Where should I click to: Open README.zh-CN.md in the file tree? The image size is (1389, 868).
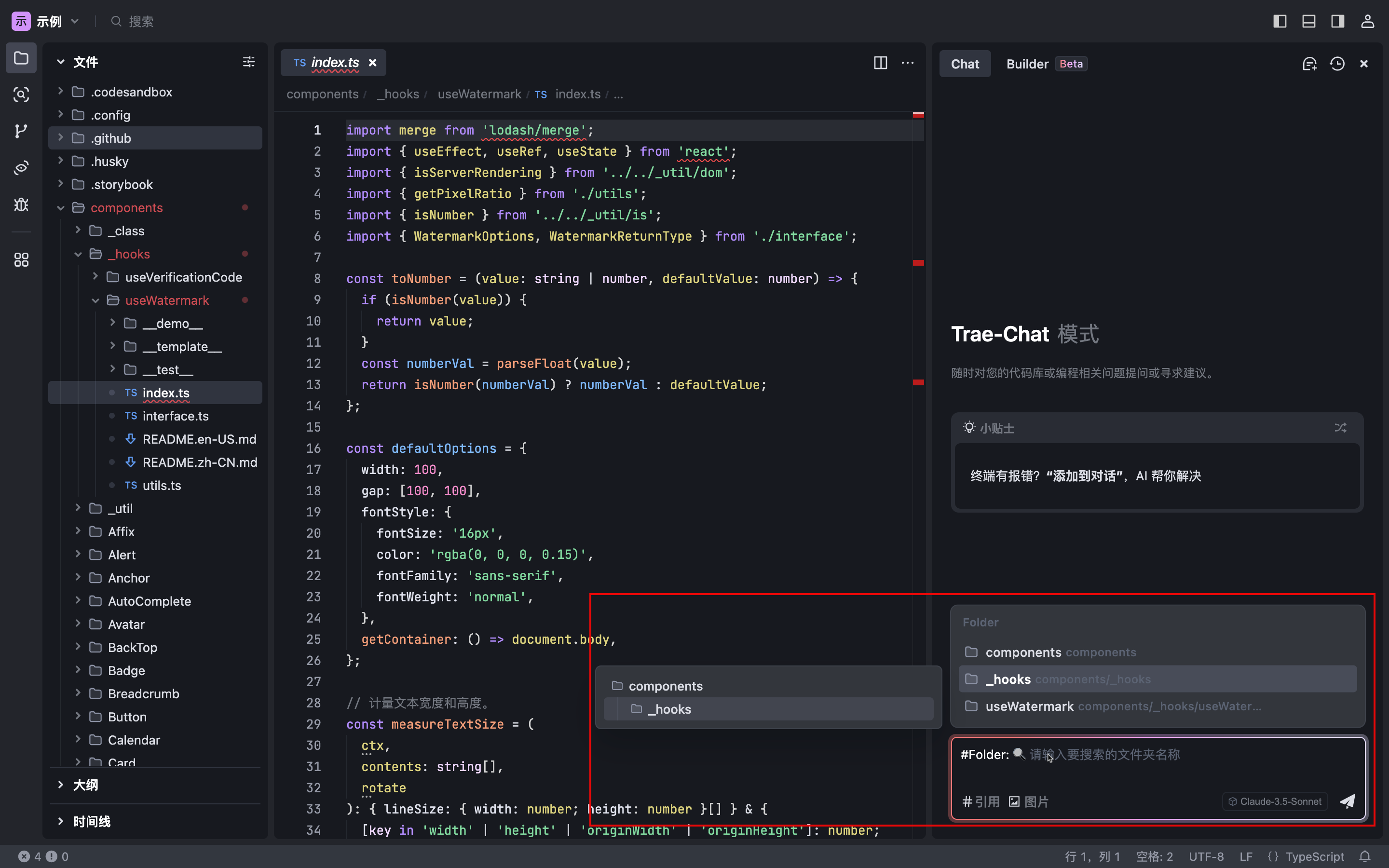click(x=155, y=462)
